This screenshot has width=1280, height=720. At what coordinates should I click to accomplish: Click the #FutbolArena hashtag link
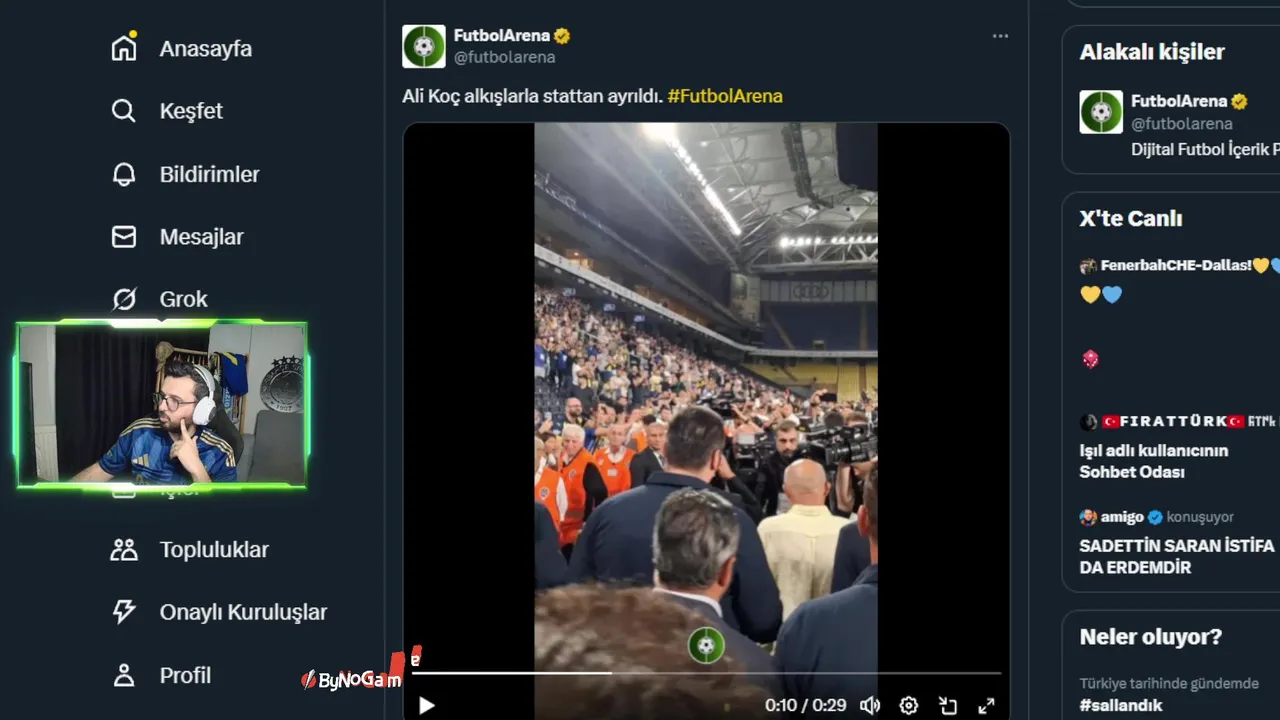tap(725, 96)
